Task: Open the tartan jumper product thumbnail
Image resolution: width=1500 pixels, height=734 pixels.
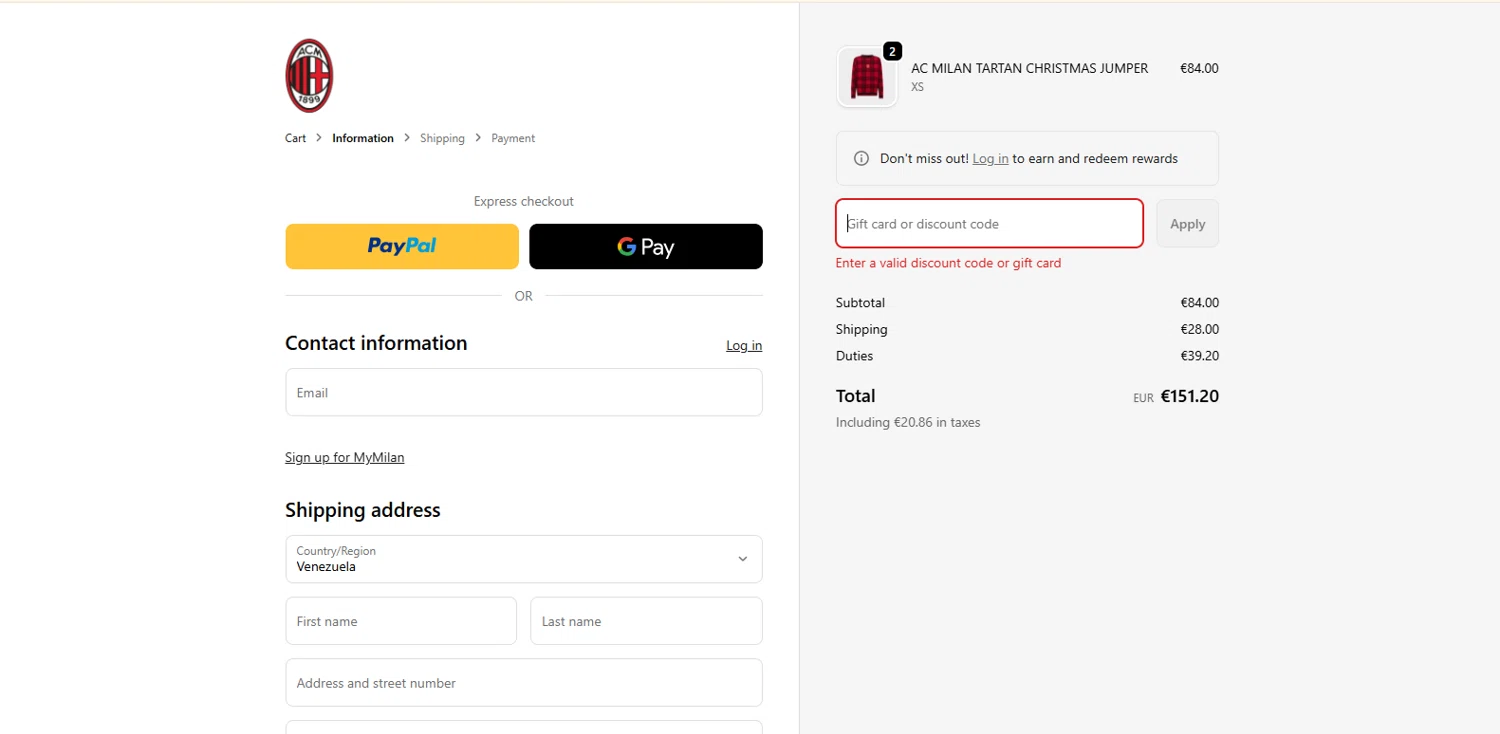Action: click(x=867, y=77)
